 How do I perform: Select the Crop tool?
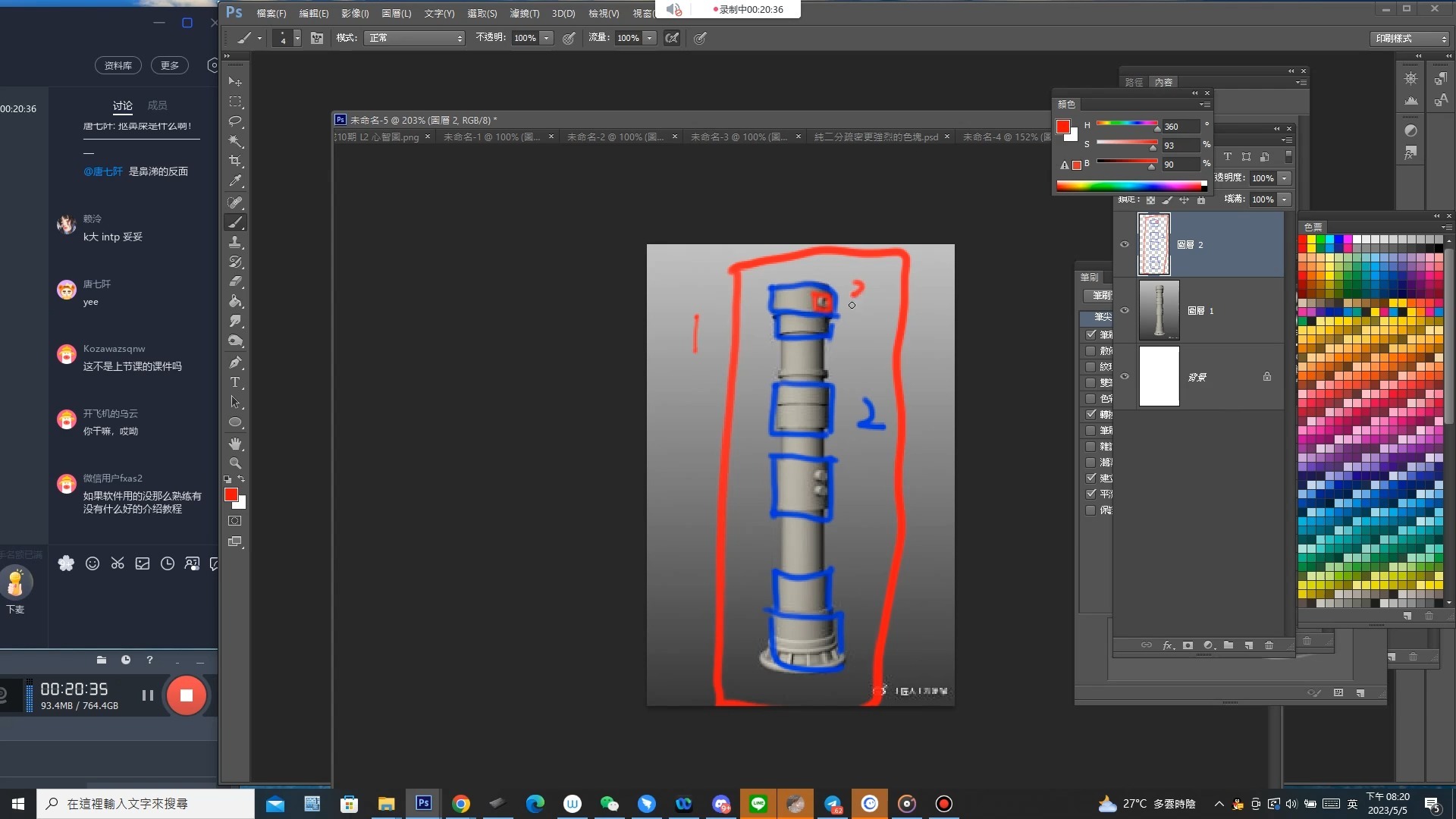pos(235,161)
